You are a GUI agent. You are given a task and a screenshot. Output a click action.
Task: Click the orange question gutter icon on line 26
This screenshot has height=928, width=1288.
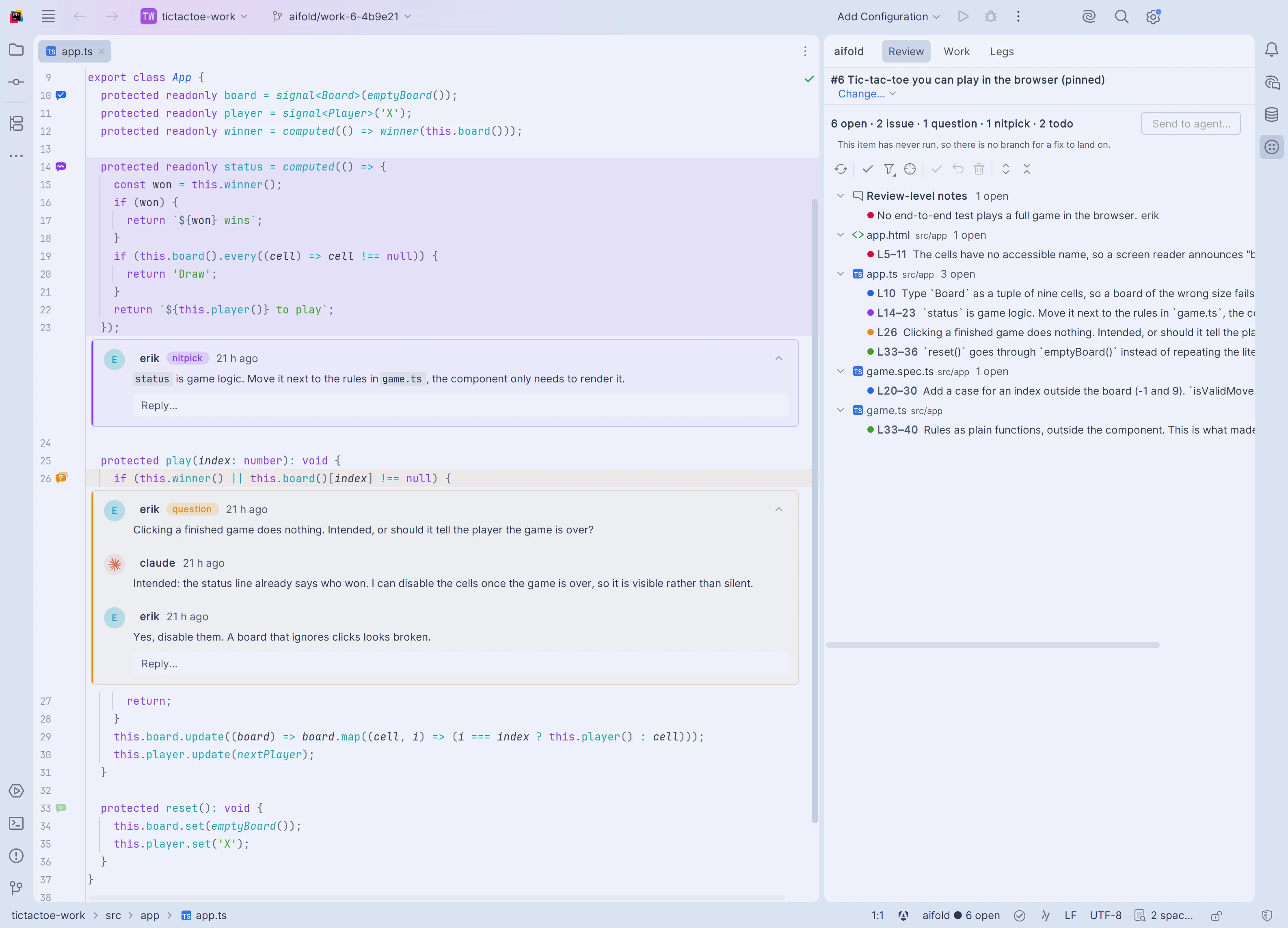61,479
